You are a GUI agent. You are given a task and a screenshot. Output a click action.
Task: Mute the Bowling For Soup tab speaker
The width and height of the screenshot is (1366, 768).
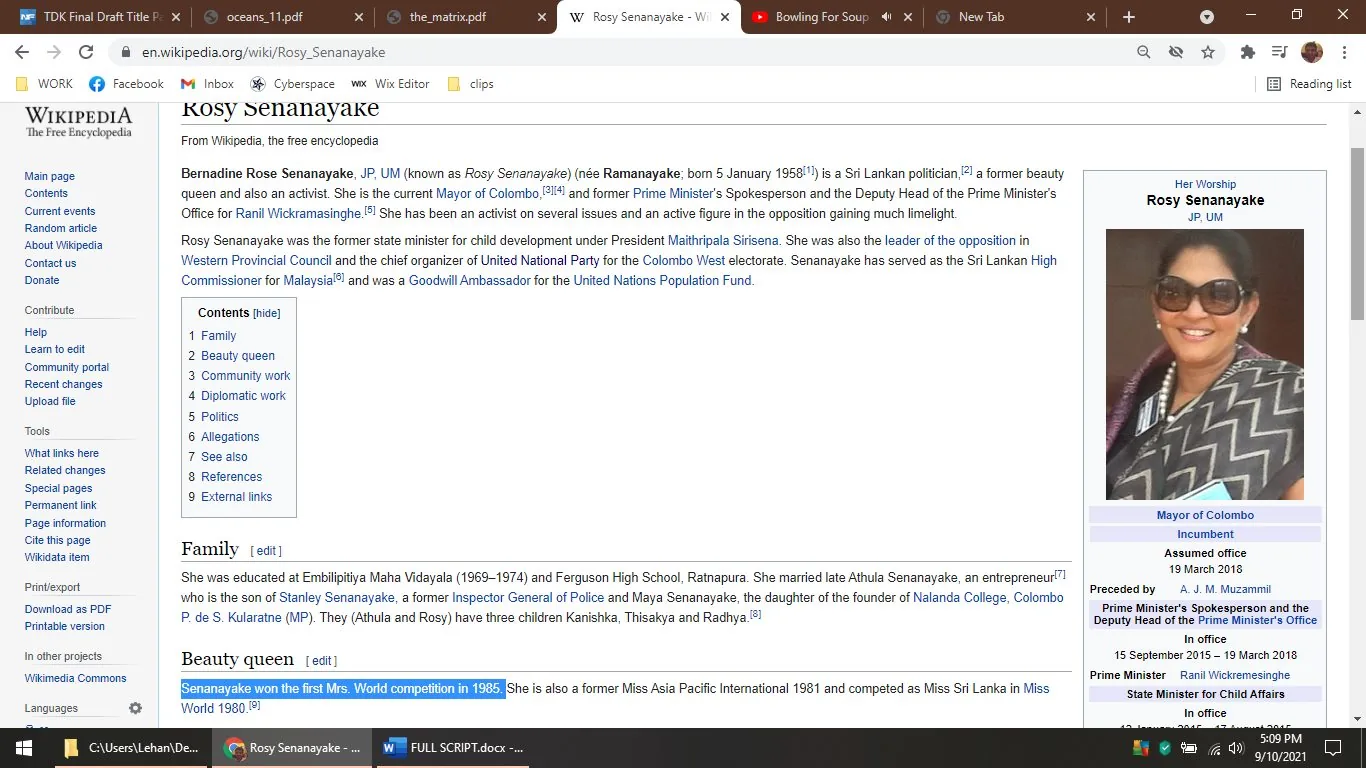[884, 16]
